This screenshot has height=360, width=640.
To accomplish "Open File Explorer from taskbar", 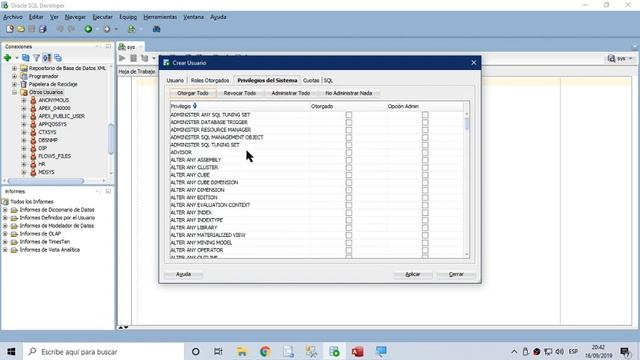I will pyautogui.click(x=242, y=351).
